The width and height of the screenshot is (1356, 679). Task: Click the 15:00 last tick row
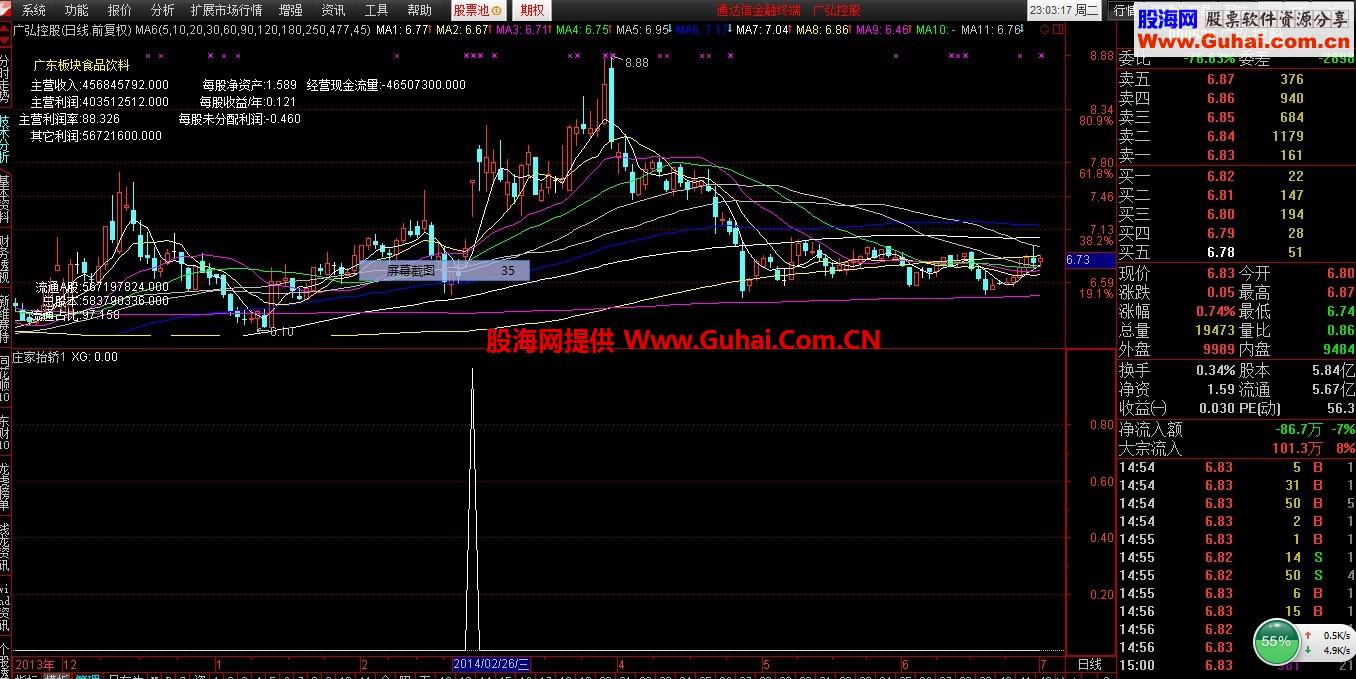point(1235,665)
